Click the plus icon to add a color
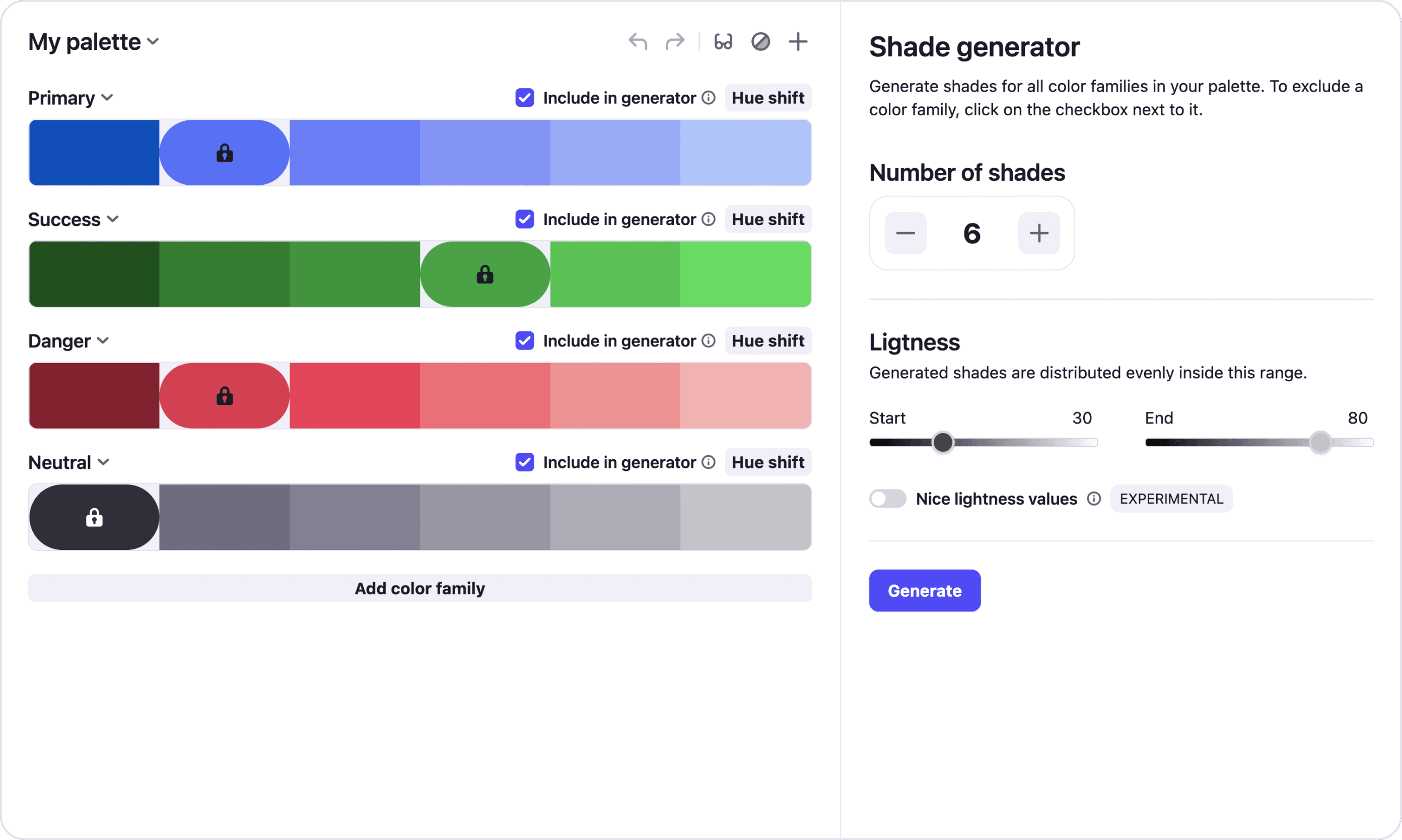This screenshot has width=1402, height=840. pos(798,41)
